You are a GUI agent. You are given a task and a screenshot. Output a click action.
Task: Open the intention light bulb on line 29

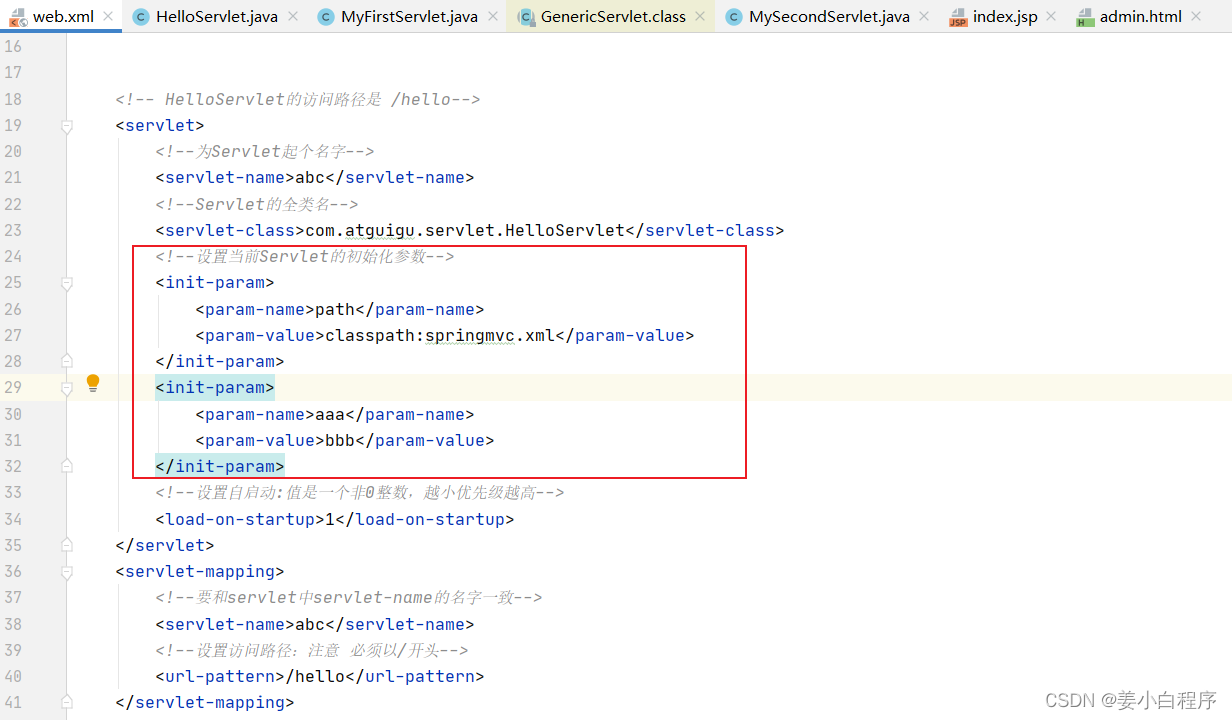[93, 382]
